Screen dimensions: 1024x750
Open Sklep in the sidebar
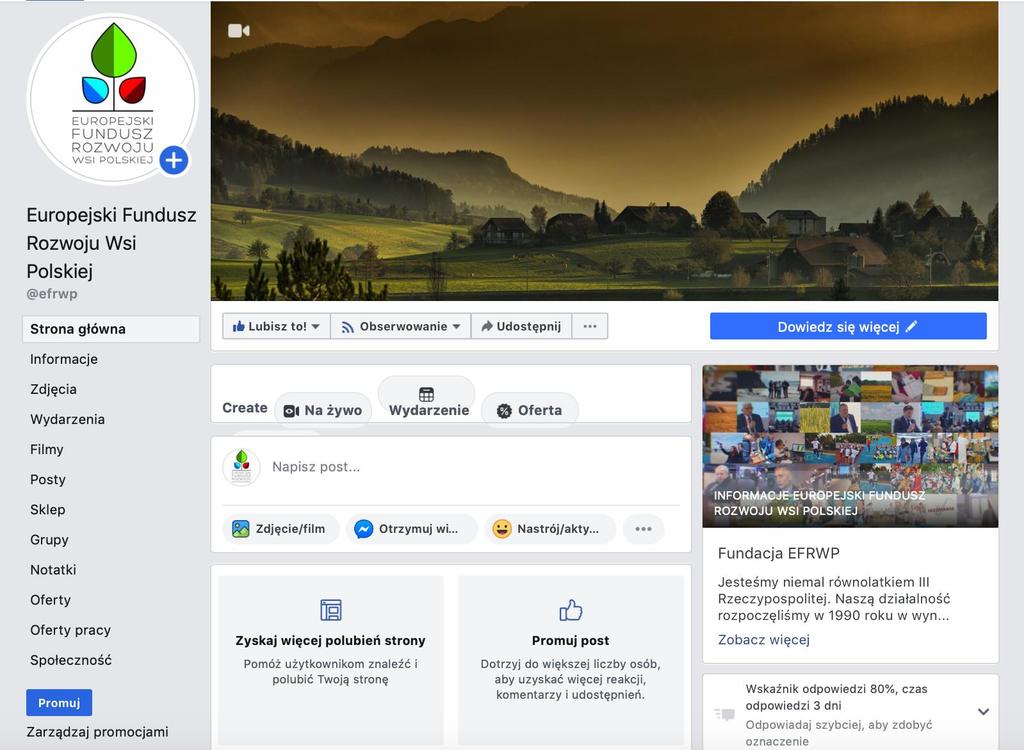click(48, 510)
